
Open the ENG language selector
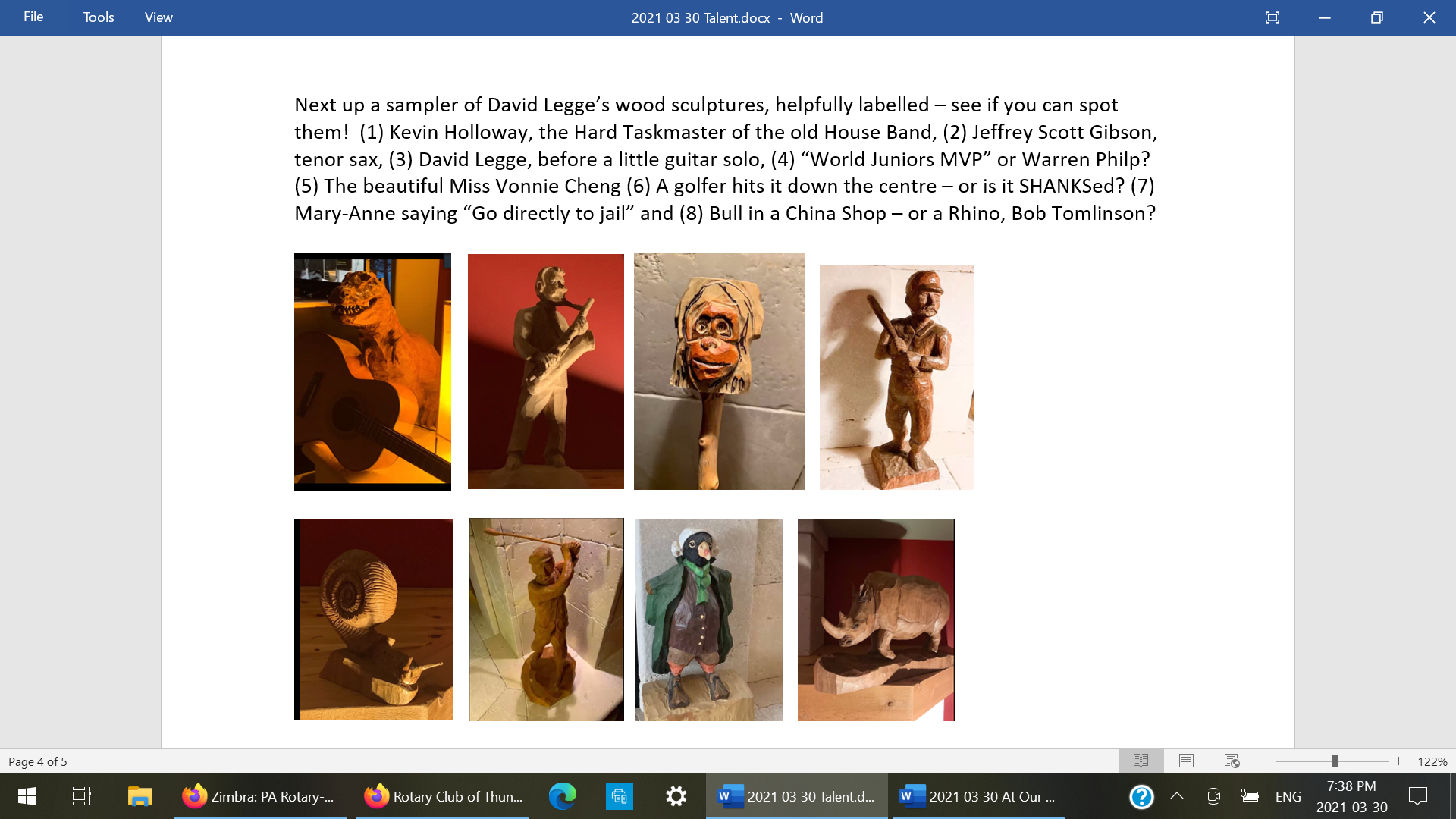click(1288, 796)
